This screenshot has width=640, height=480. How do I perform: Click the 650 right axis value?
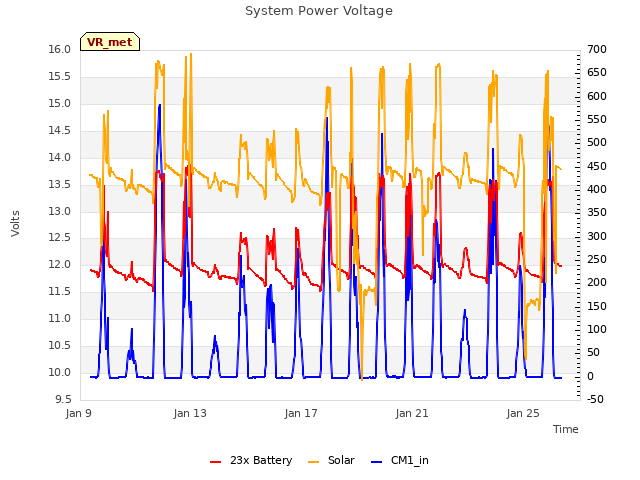point(597,73)
